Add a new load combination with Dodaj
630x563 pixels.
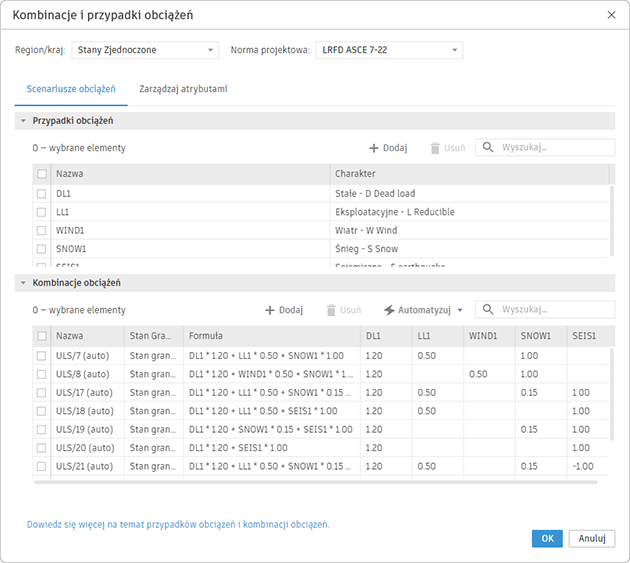[284, 310]
